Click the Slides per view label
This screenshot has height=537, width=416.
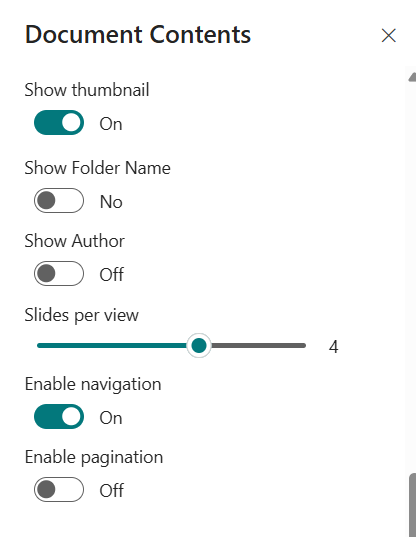(81, 315)
